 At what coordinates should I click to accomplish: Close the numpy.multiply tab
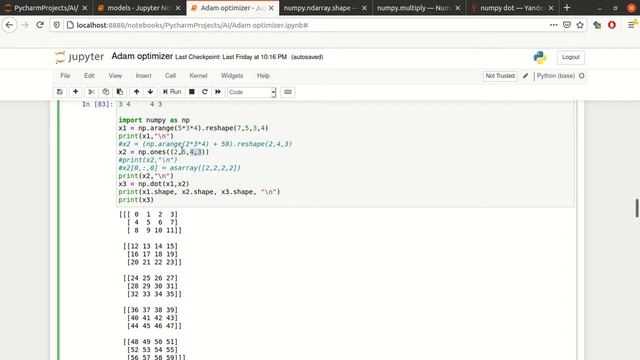pyautogui.click(x=458, y=8)
